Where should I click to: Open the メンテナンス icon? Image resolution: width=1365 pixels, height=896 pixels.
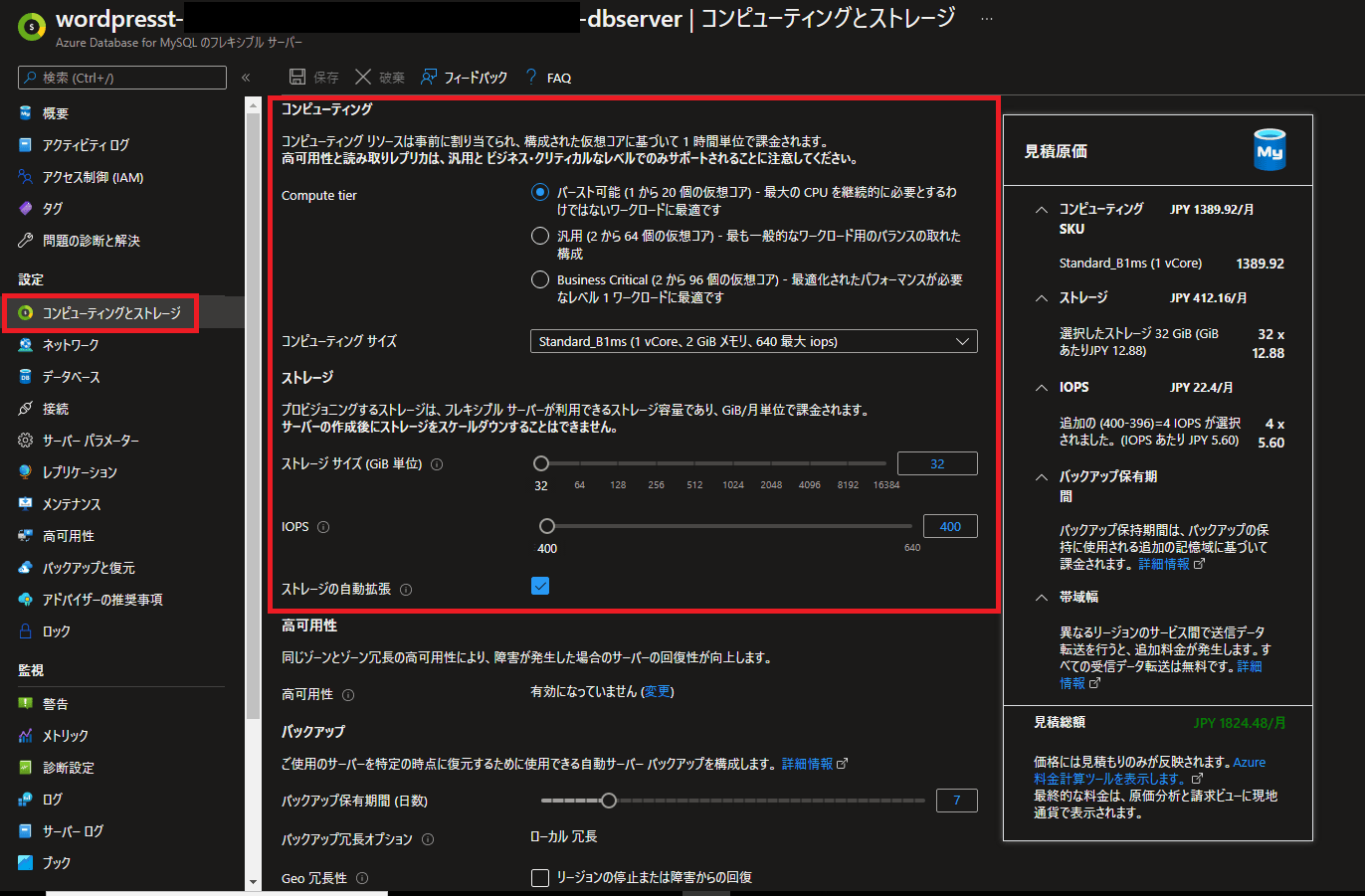tap(26, 504)
